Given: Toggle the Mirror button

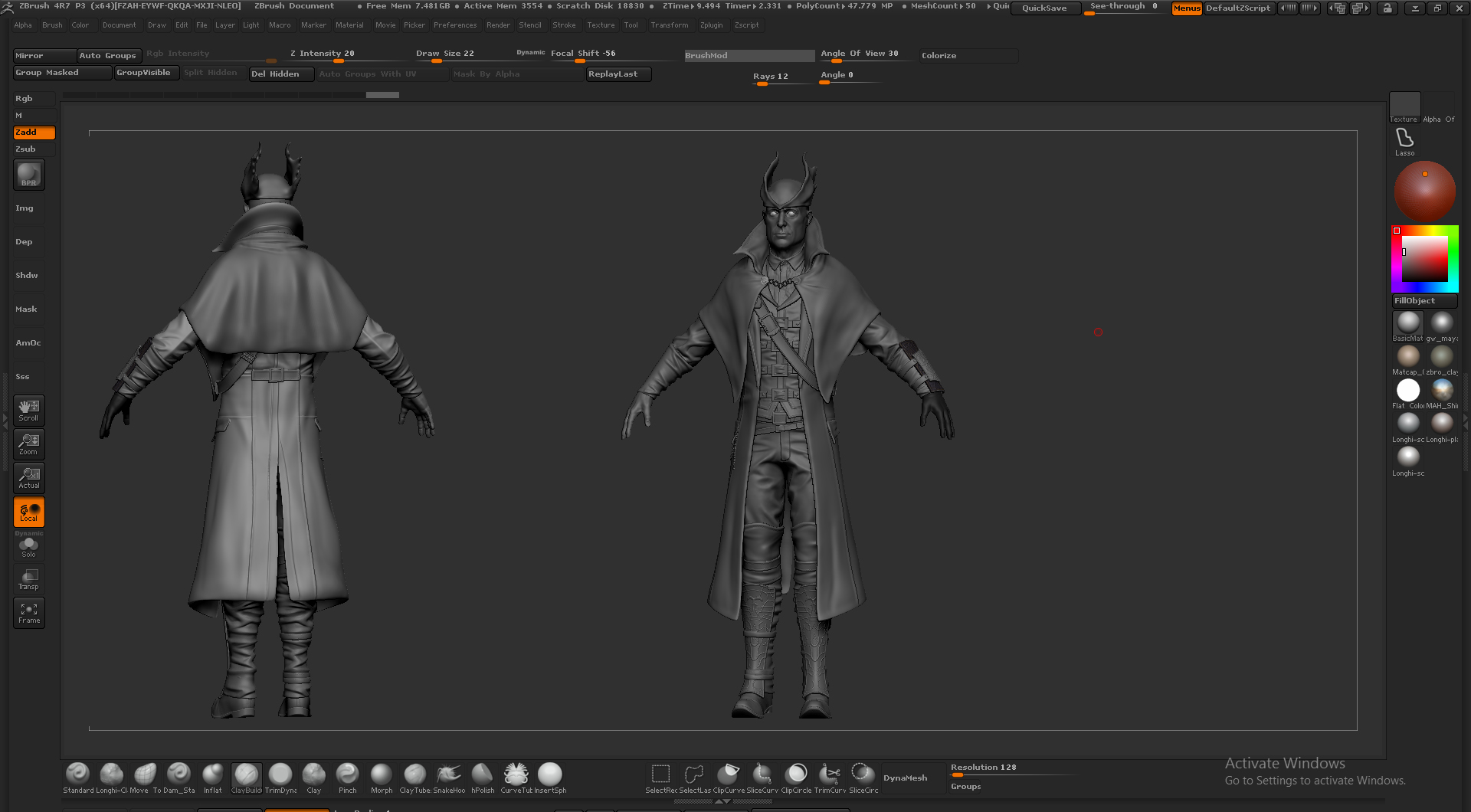Looking at the screenshot, I should coord(44,56).
